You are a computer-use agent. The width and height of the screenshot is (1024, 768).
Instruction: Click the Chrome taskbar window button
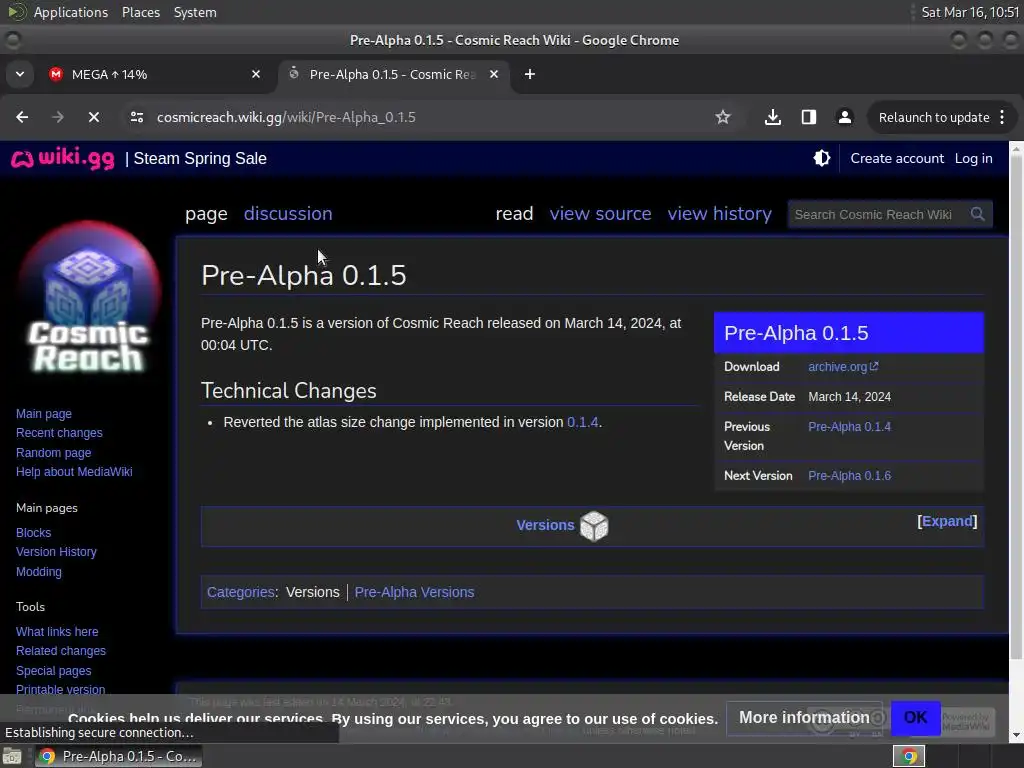(x=118, y=756)
